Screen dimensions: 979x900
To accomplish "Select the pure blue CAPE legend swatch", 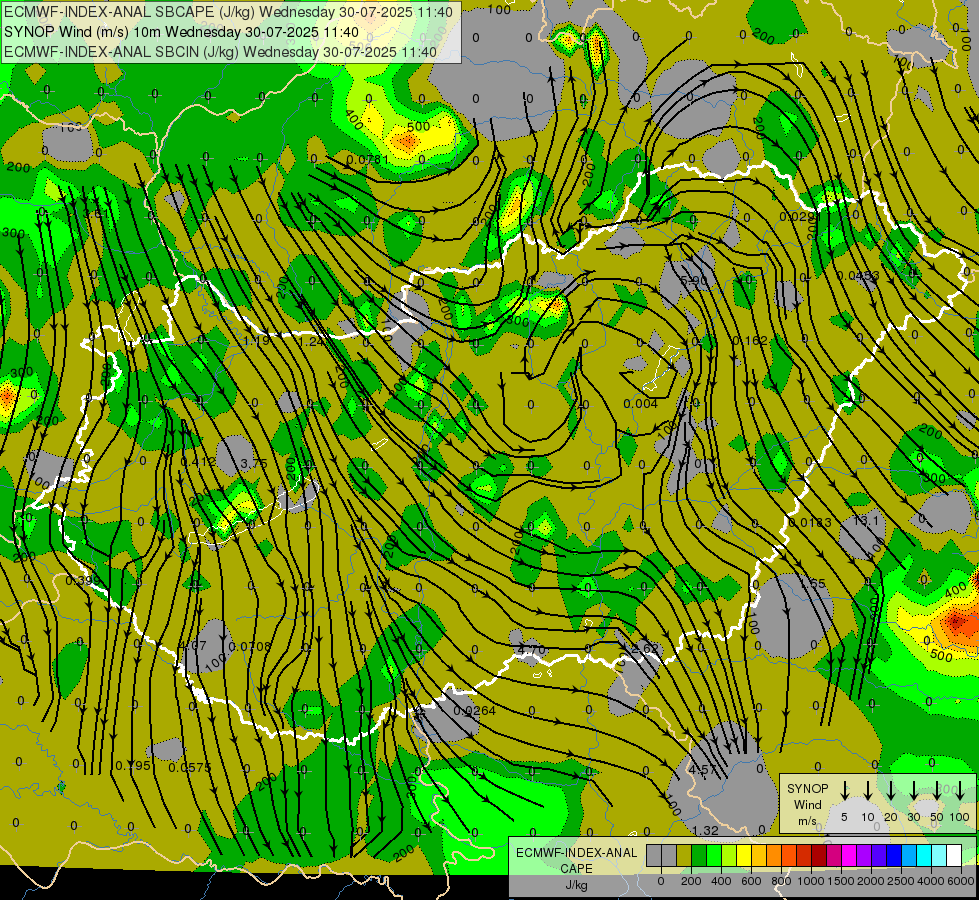I will coord(894,856).
